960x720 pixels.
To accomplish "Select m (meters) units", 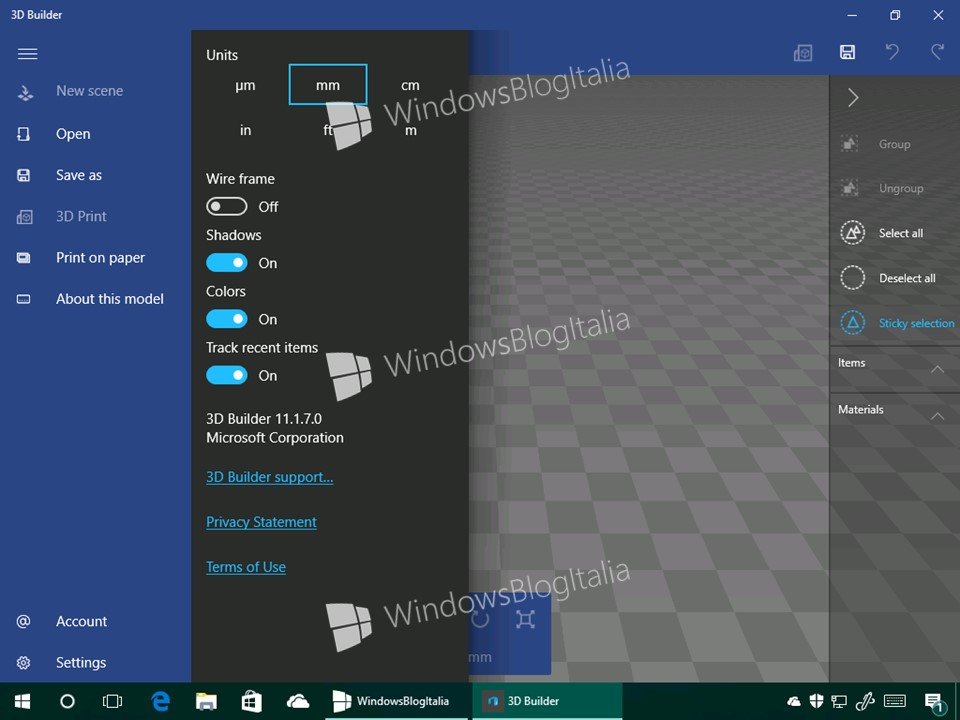I will tap(410, 130).
